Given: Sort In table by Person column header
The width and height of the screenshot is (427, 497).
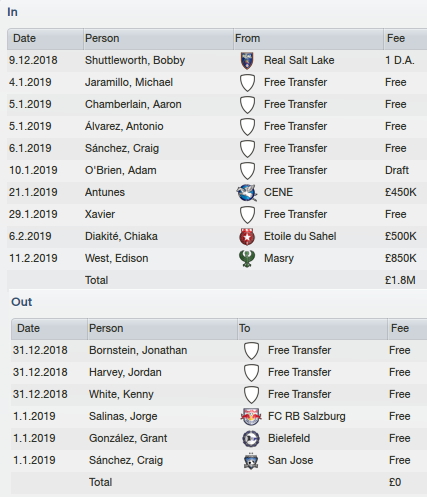Looking at the screenshot, I should [158, 39].
